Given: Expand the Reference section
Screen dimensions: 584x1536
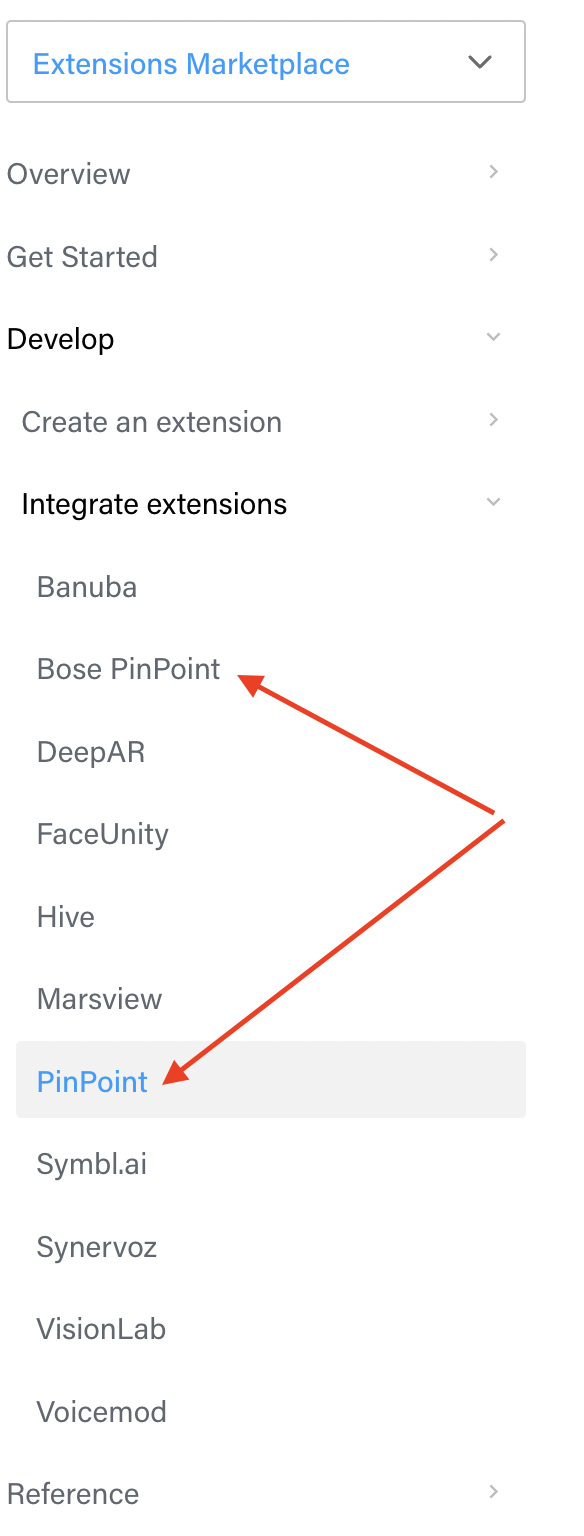Looking at the screenshot, I should tap(492, 1492).
